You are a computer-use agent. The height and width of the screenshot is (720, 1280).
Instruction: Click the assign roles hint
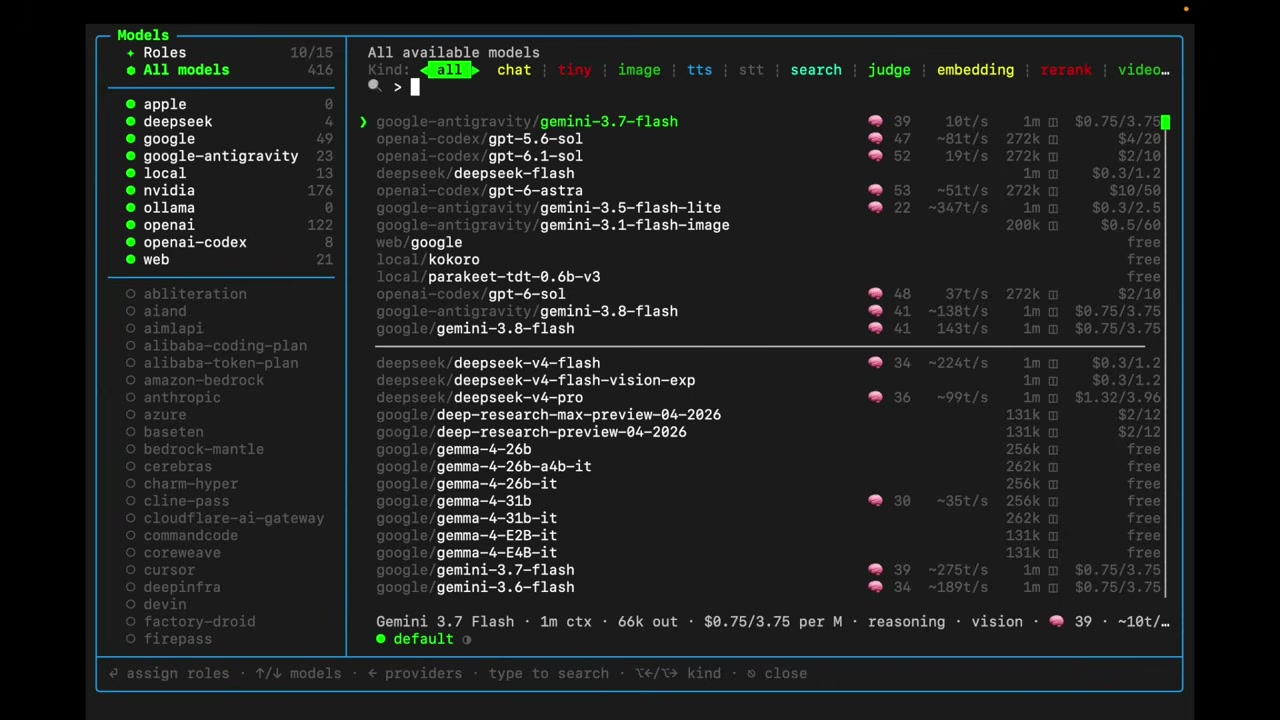coord(169,674)
